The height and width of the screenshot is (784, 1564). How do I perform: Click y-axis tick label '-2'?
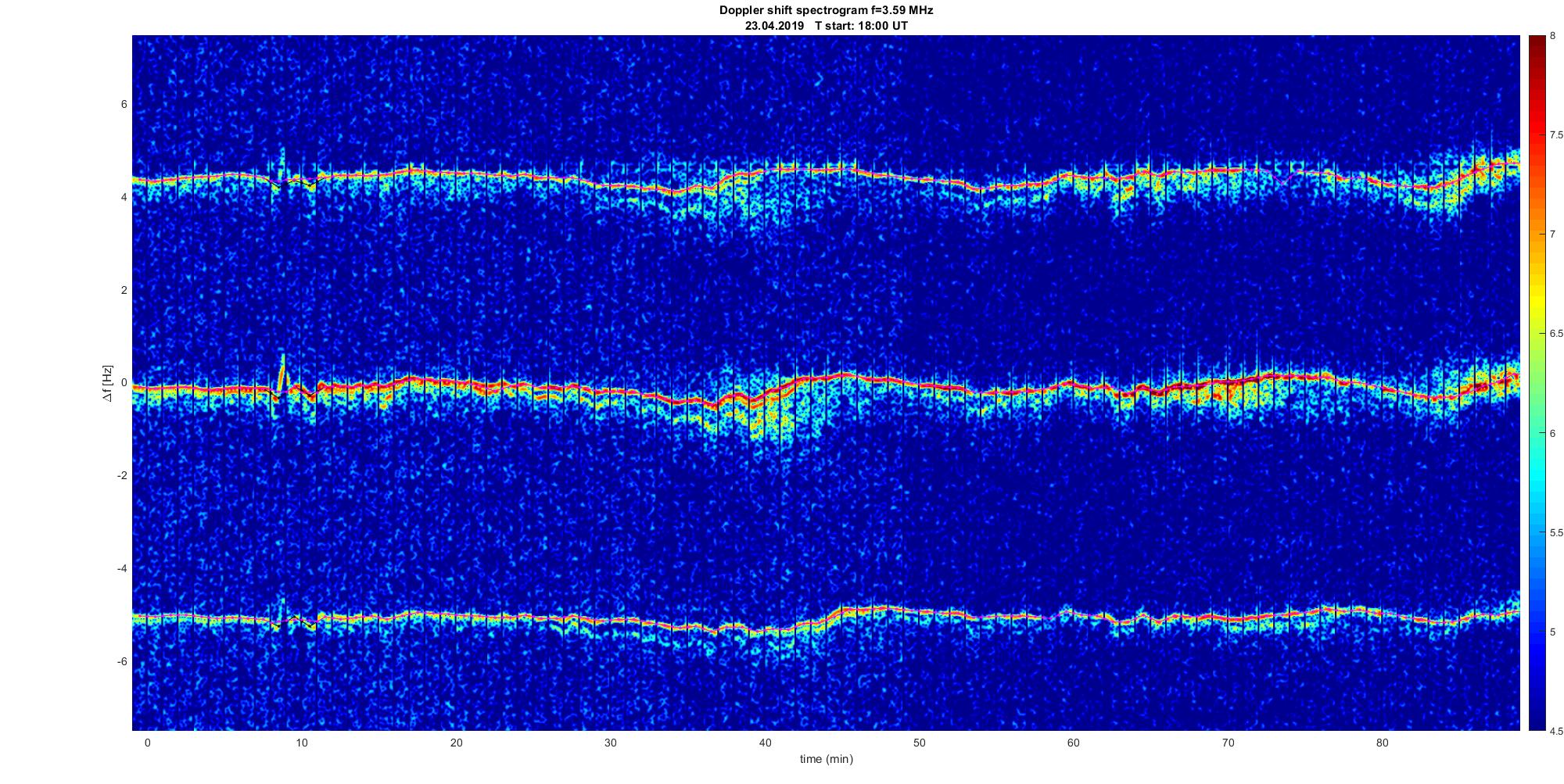122,476
